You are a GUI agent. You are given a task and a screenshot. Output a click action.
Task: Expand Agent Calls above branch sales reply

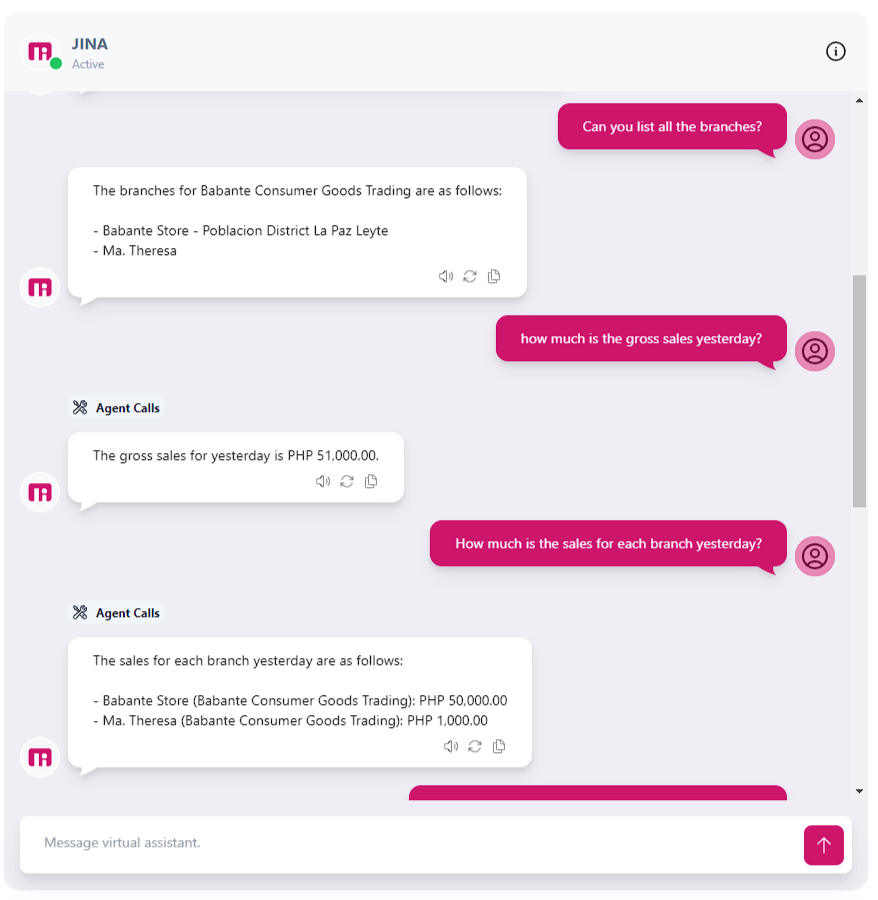pos(116,613)
